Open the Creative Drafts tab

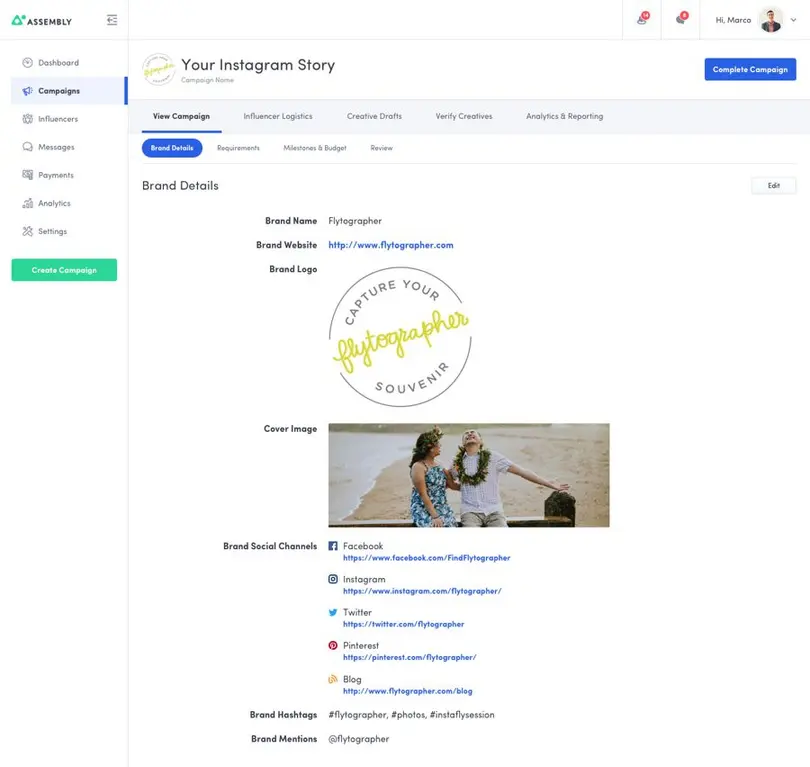(374, 116)
